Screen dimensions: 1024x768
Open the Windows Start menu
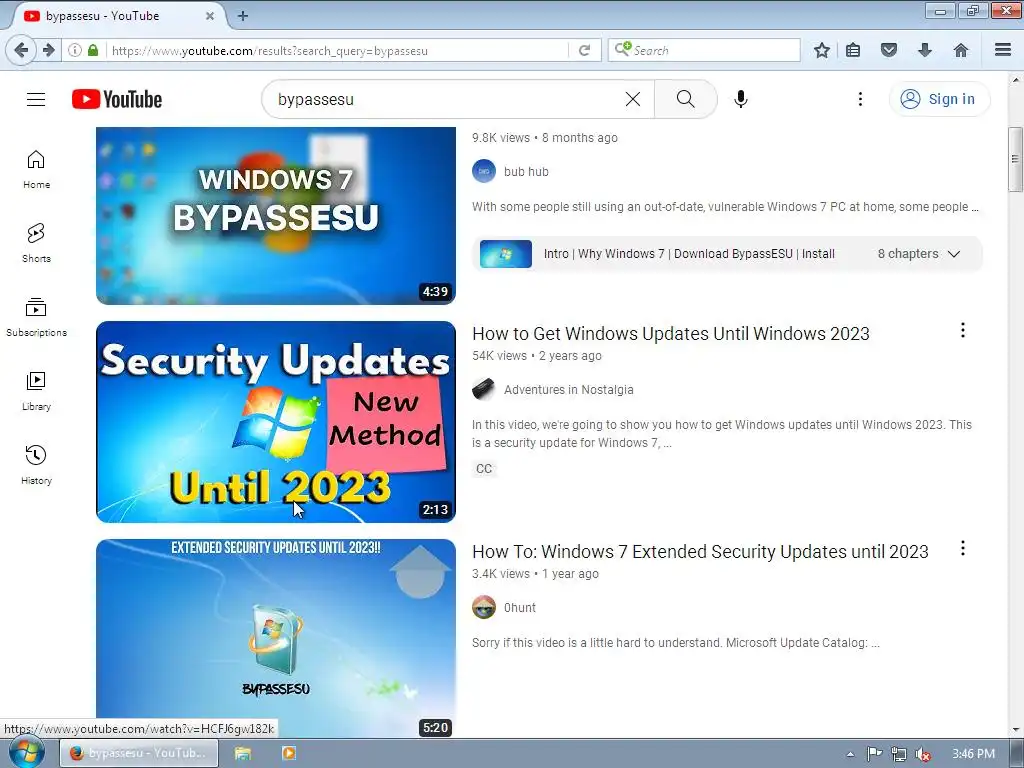click(27, 752)
